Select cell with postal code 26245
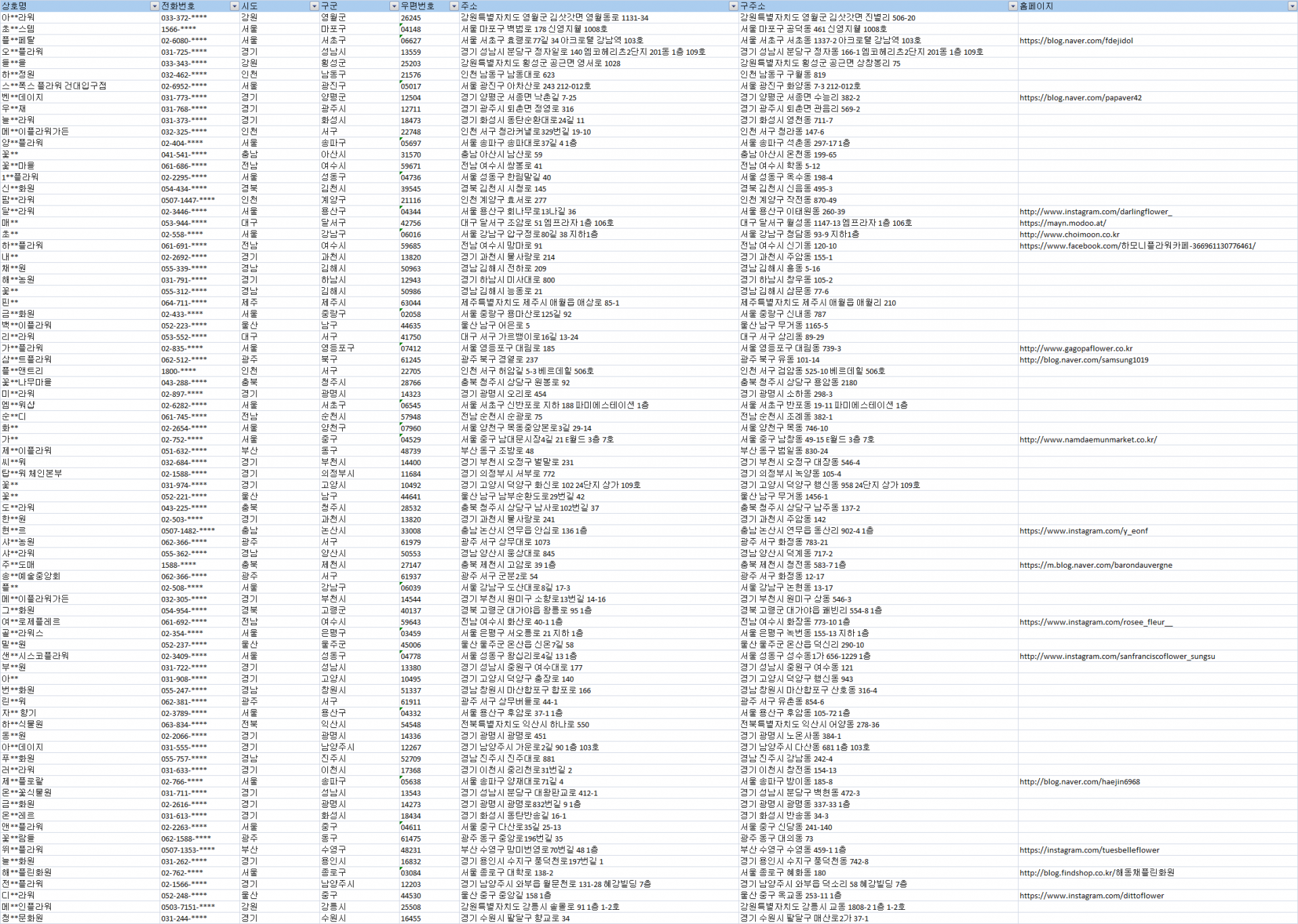 pyautogui.click(x=410, y=18)
